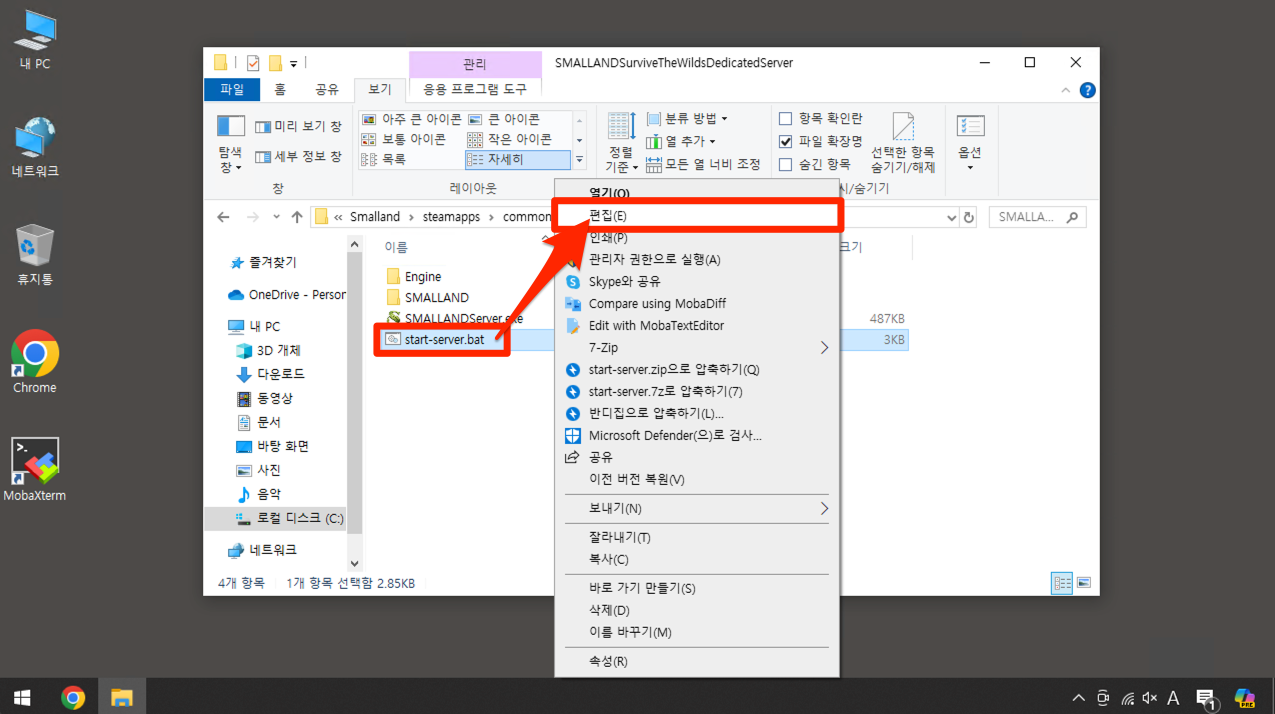Image resolution: width=1275 pixels, height=714 pixels.
Task: Select 아주 큰 아이콘 layout
Action: tap(411, 119)
